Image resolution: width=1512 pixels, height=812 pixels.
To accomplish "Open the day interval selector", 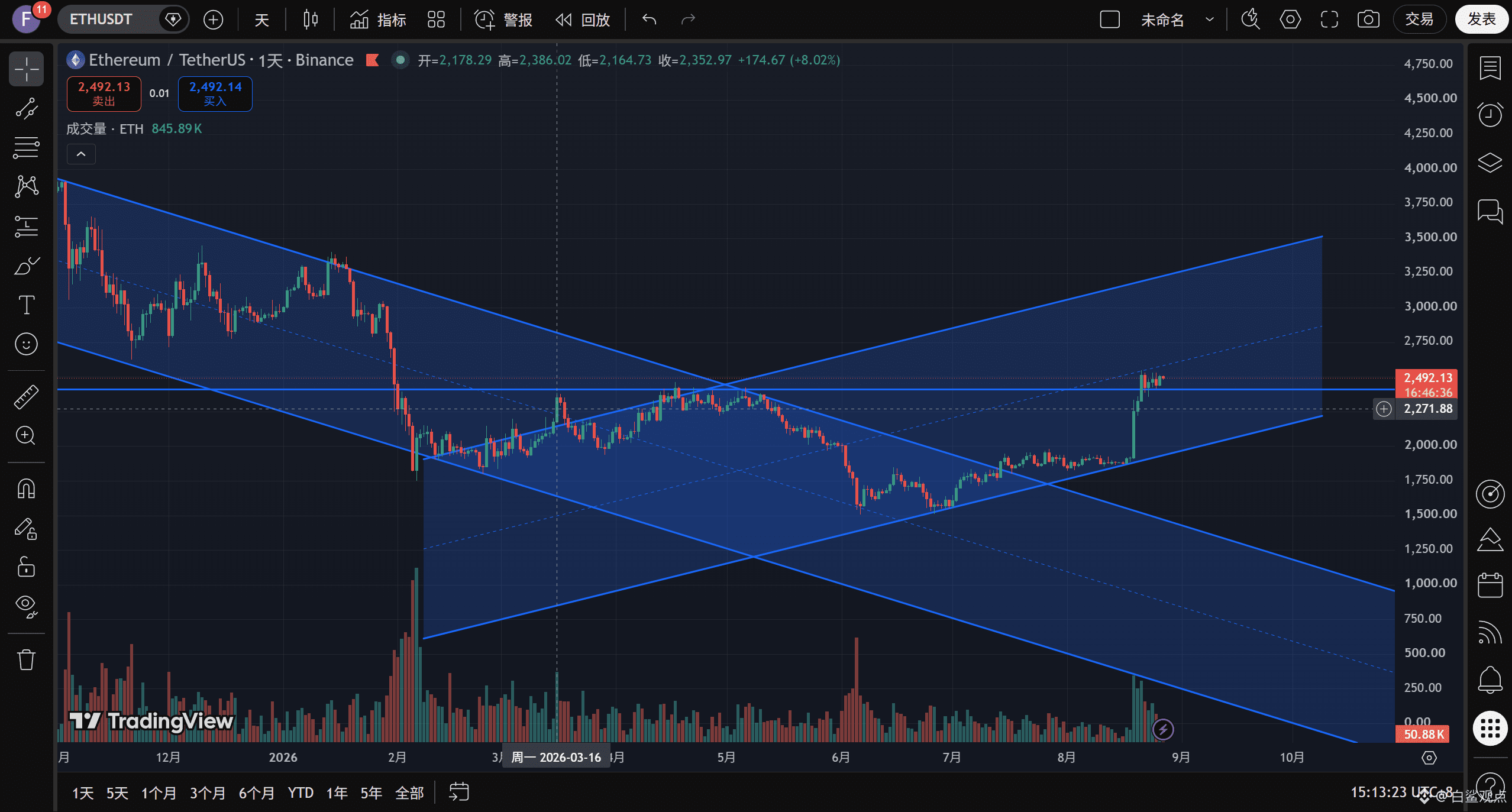I will (261, 20).
